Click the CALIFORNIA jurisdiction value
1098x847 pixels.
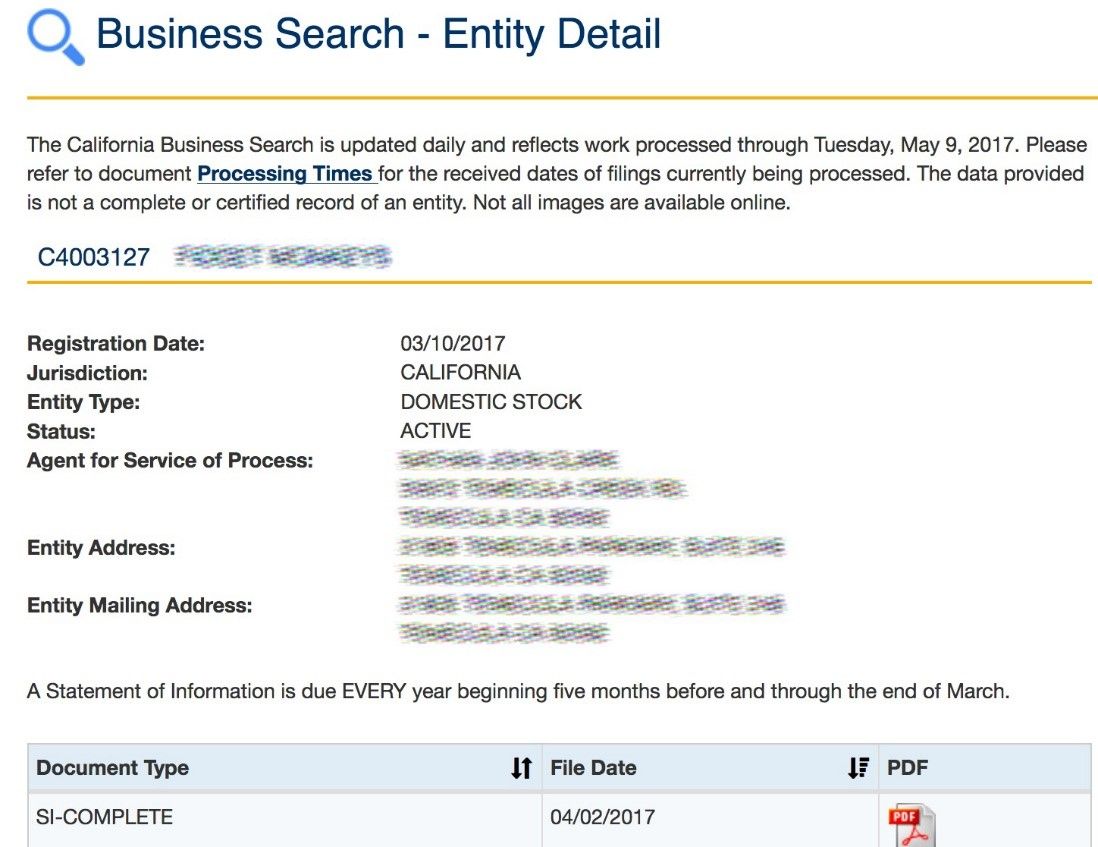click(460, 373)
